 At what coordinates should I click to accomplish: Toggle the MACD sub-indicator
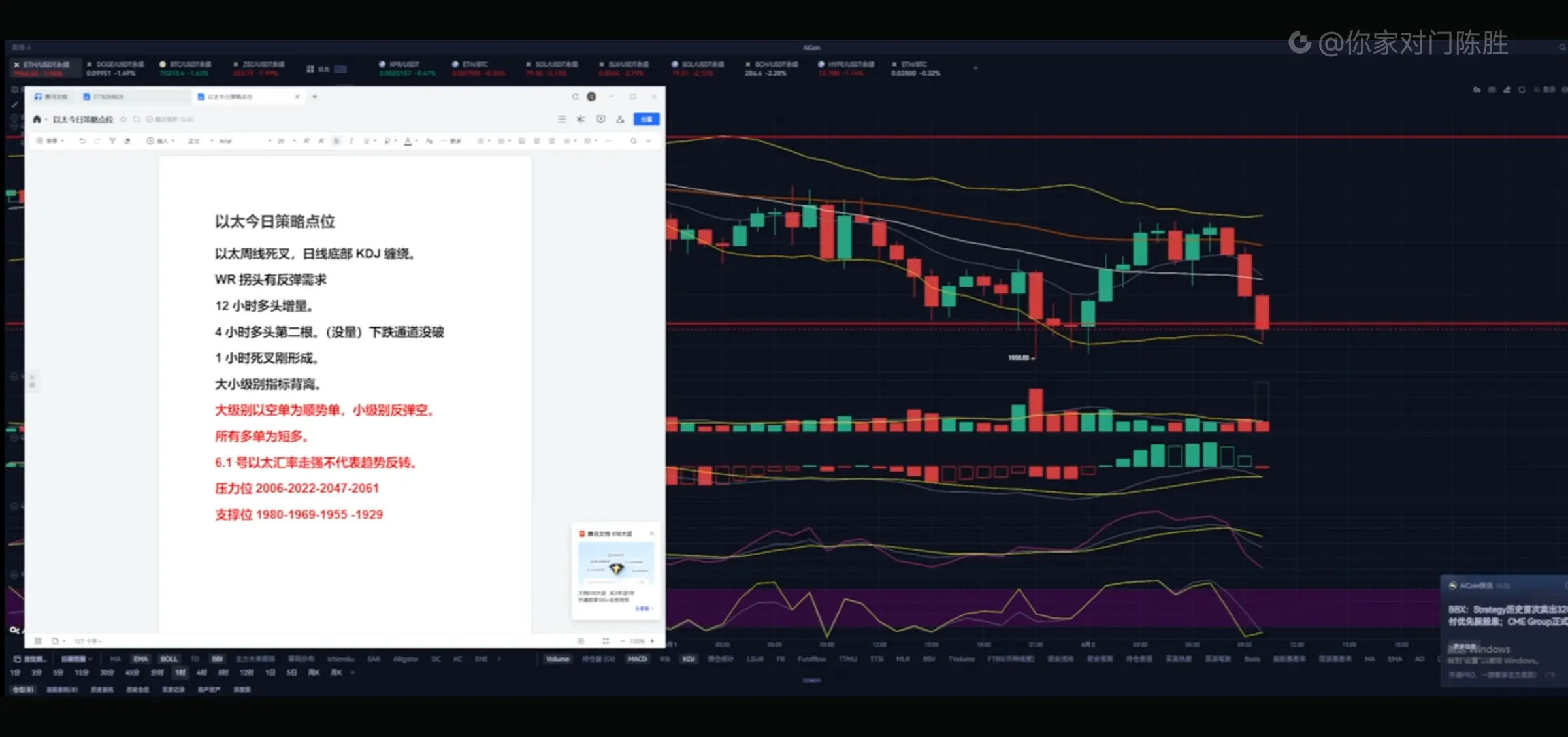click(638, 659)
